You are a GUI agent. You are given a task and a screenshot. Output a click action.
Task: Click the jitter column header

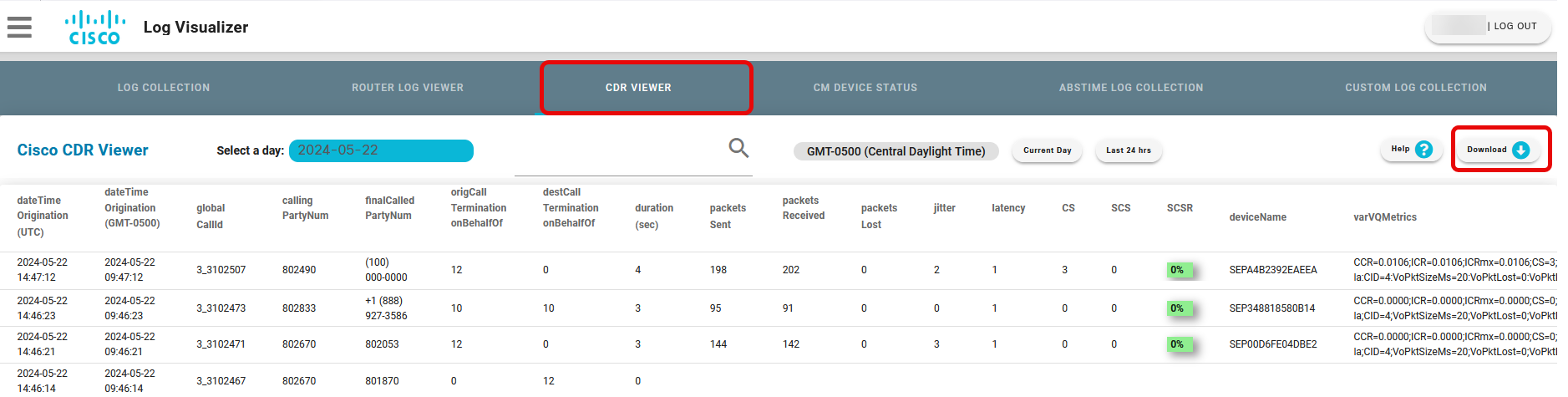(945, 208)
